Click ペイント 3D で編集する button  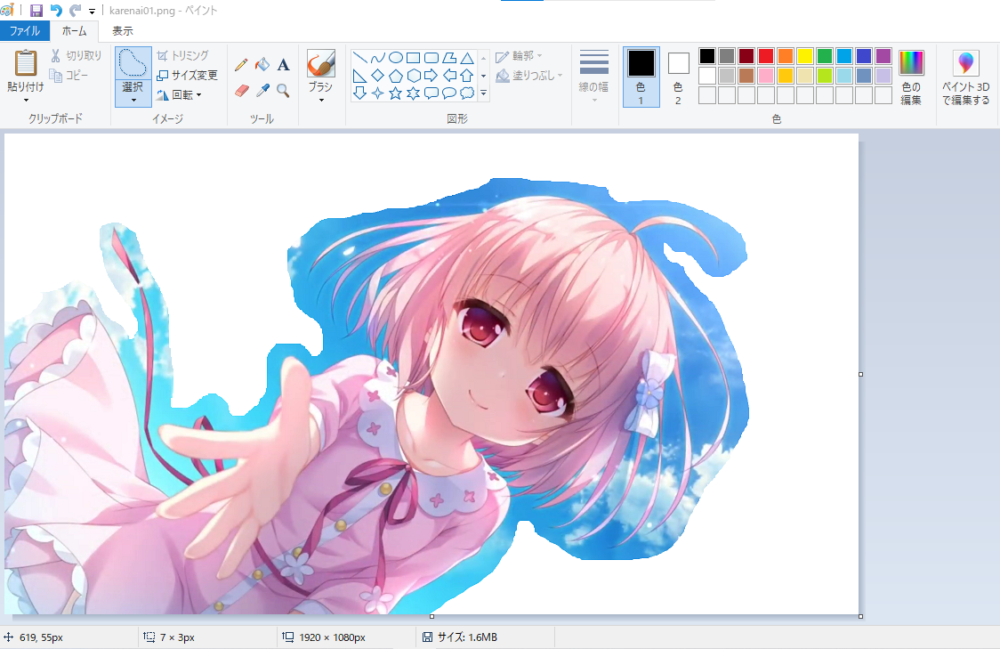pos(966,77)
